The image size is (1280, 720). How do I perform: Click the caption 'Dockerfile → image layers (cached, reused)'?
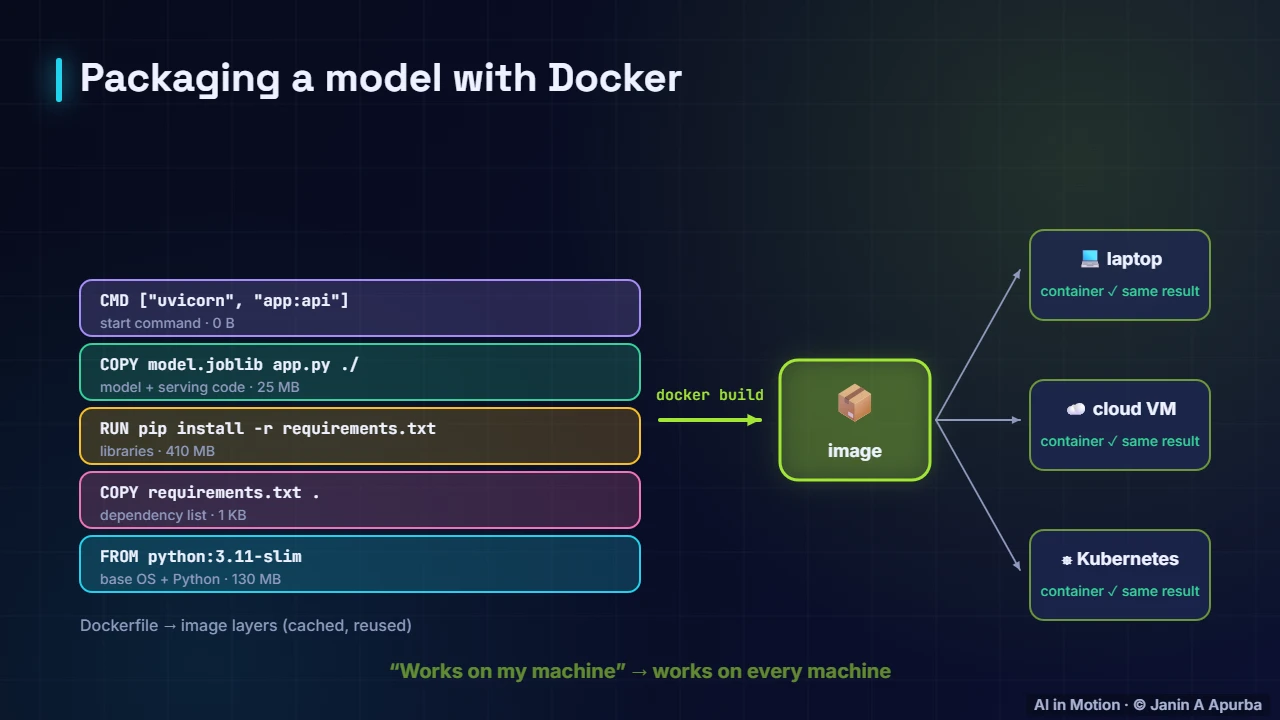[246, 625]
